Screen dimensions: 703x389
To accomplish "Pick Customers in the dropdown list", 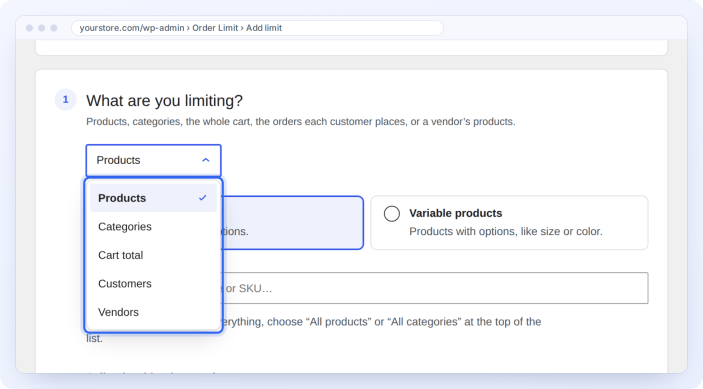I will [153, 284].
